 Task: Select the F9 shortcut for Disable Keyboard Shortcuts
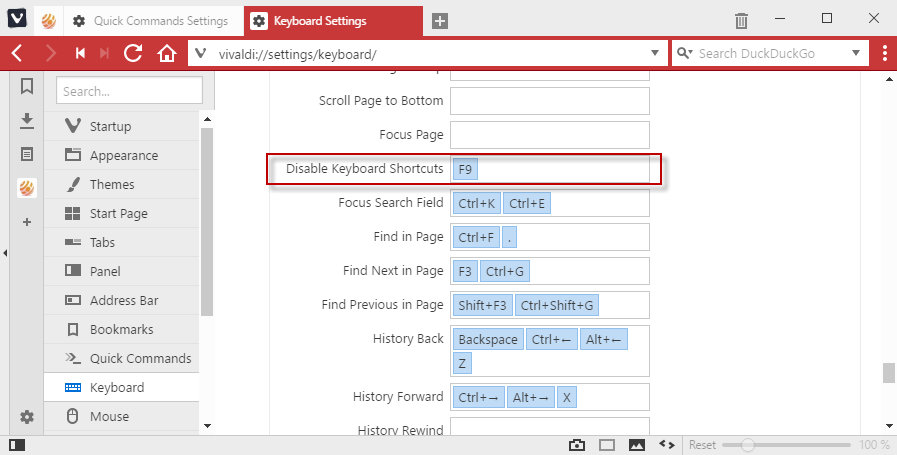(465, 169)
